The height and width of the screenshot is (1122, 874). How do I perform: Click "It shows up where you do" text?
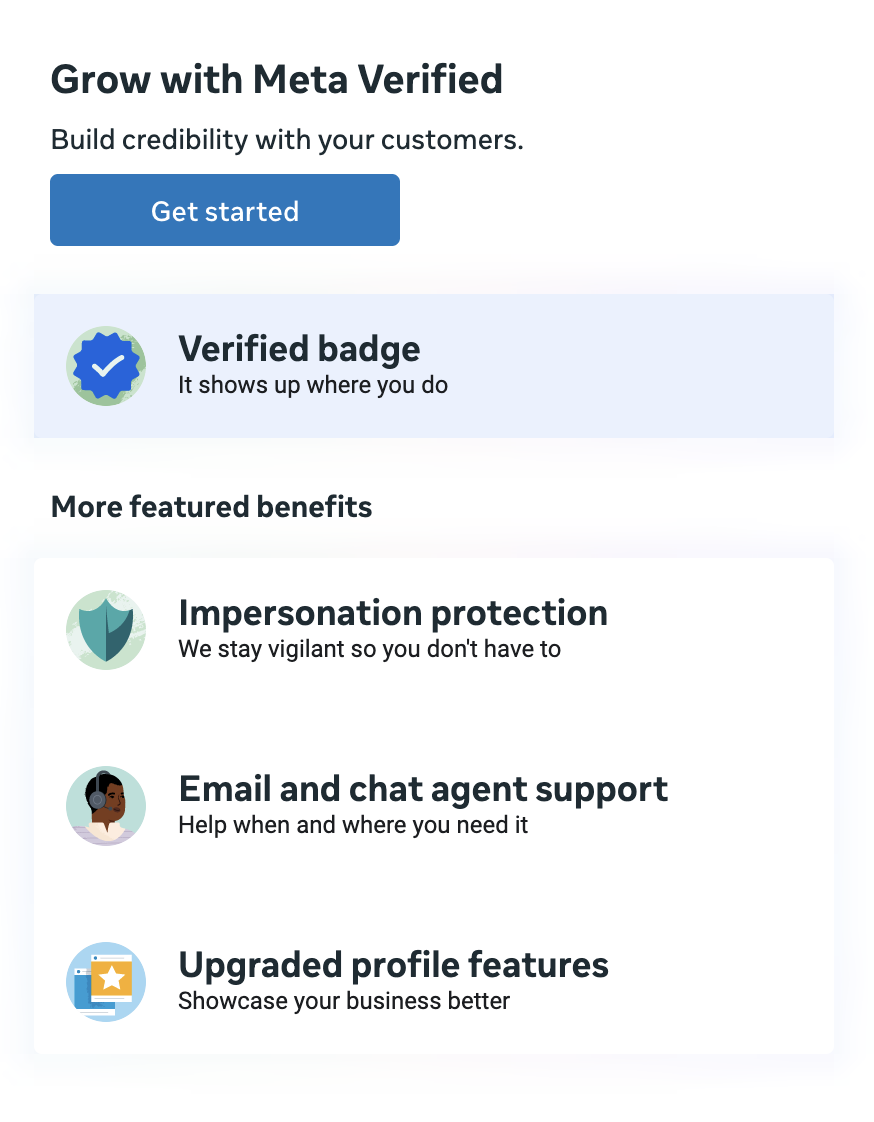313,385
